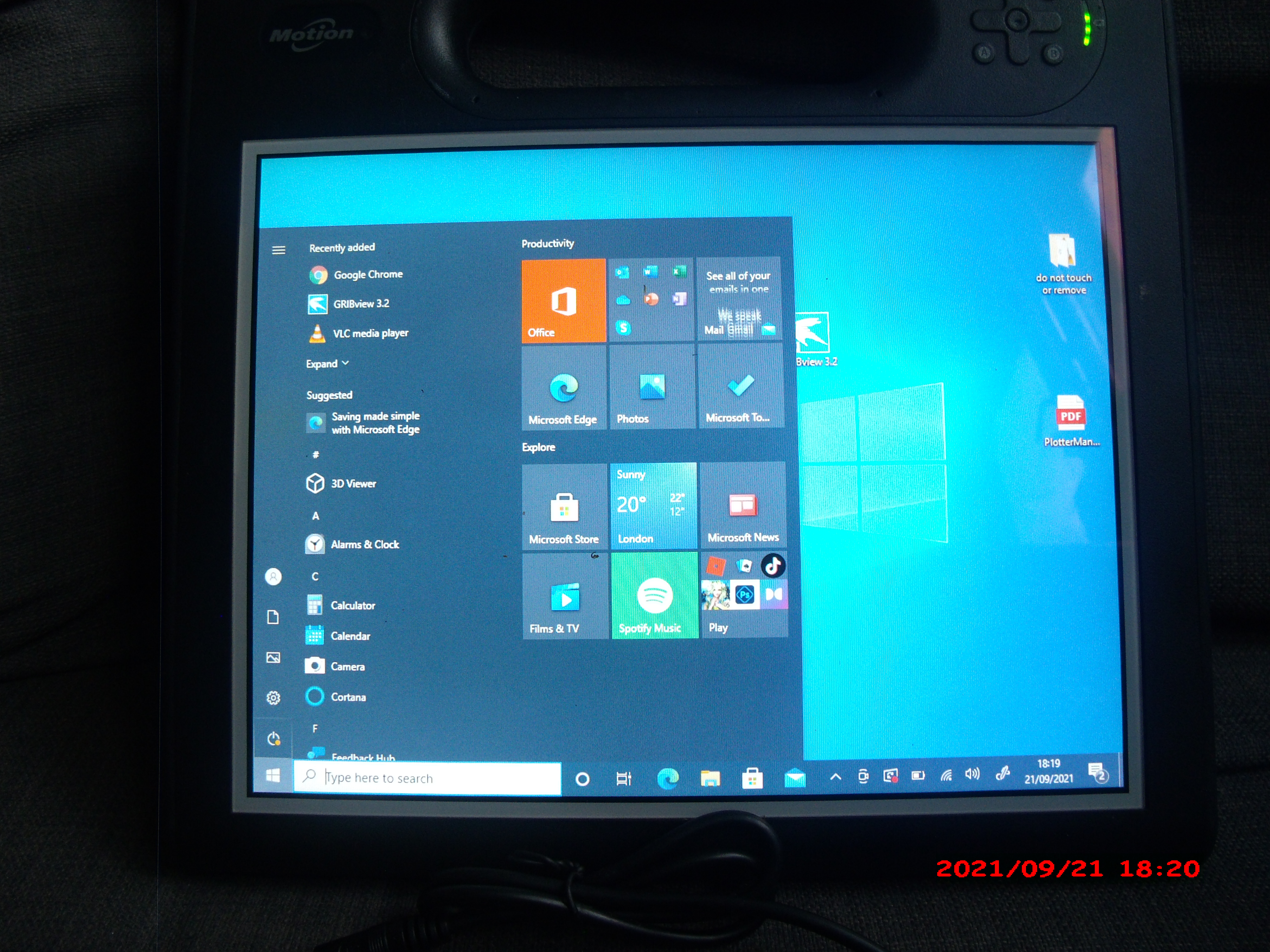Show hidden system tray icons
The image size is (1270, 952).
point(836,777)
